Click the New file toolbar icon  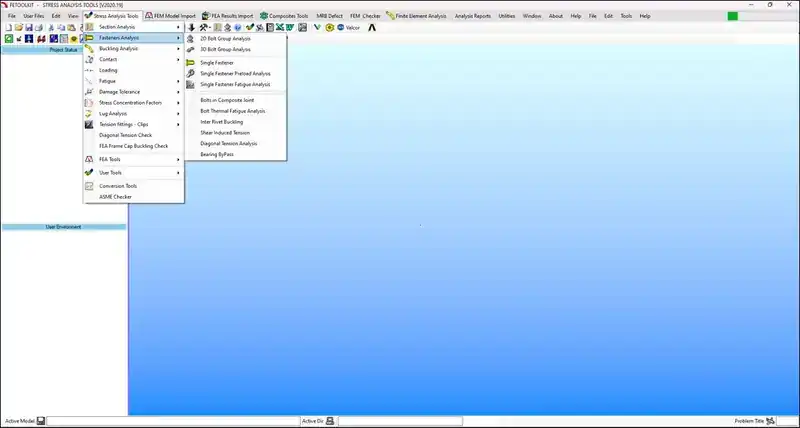pyautogui.click(x=9, y=28)
